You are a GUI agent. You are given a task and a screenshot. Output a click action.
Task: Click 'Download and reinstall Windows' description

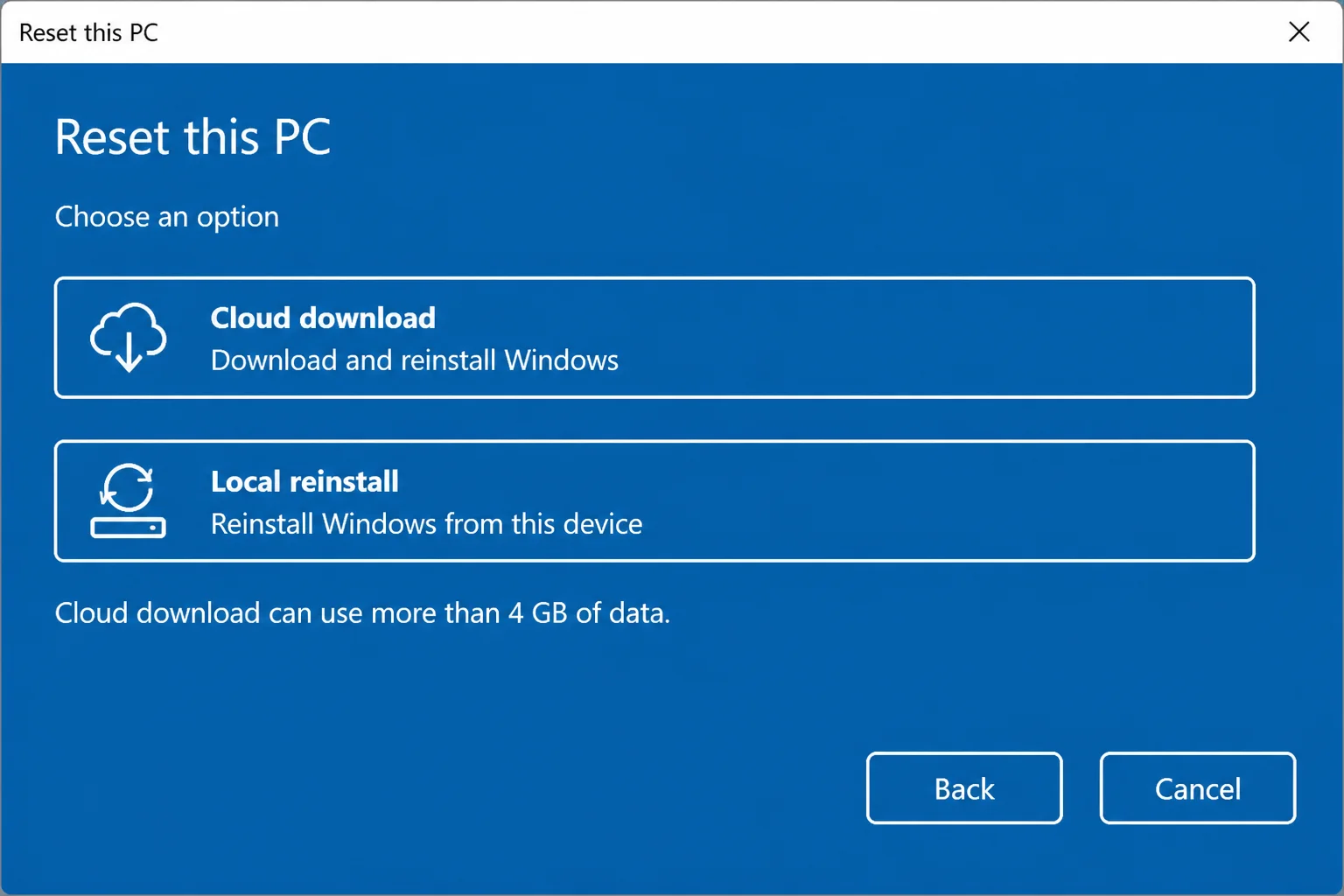415,360
